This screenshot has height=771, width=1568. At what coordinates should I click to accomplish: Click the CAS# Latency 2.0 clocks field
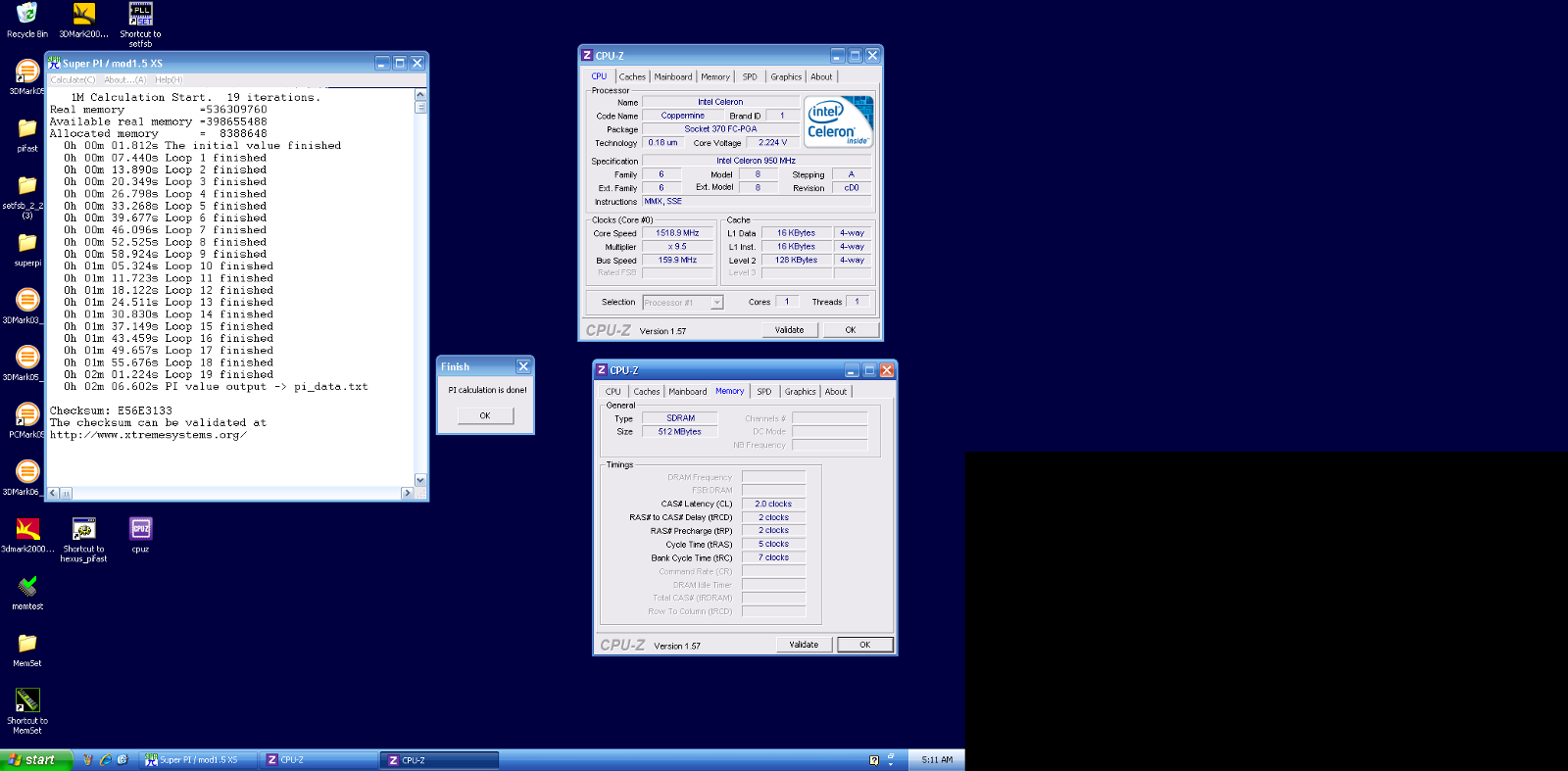774,504
